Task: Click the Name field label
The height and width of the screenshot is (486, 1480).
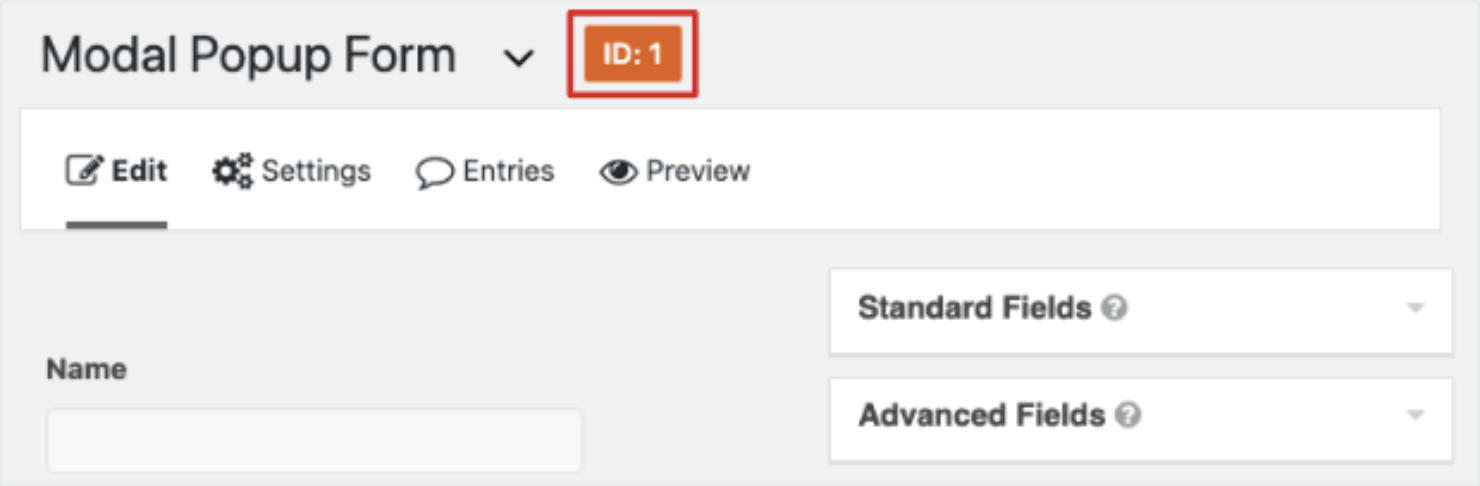Action: tap(86, 369)
